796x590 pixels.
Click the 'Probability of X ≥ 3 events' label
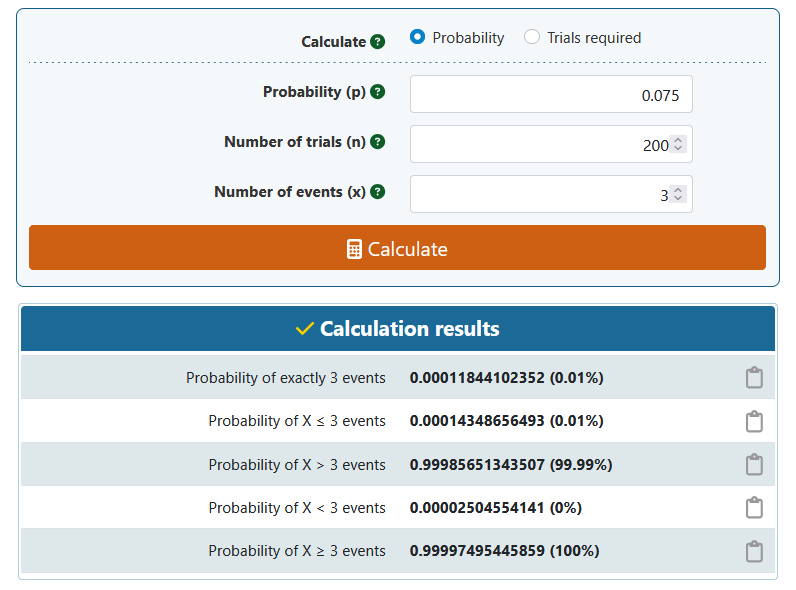pos(297,551)
